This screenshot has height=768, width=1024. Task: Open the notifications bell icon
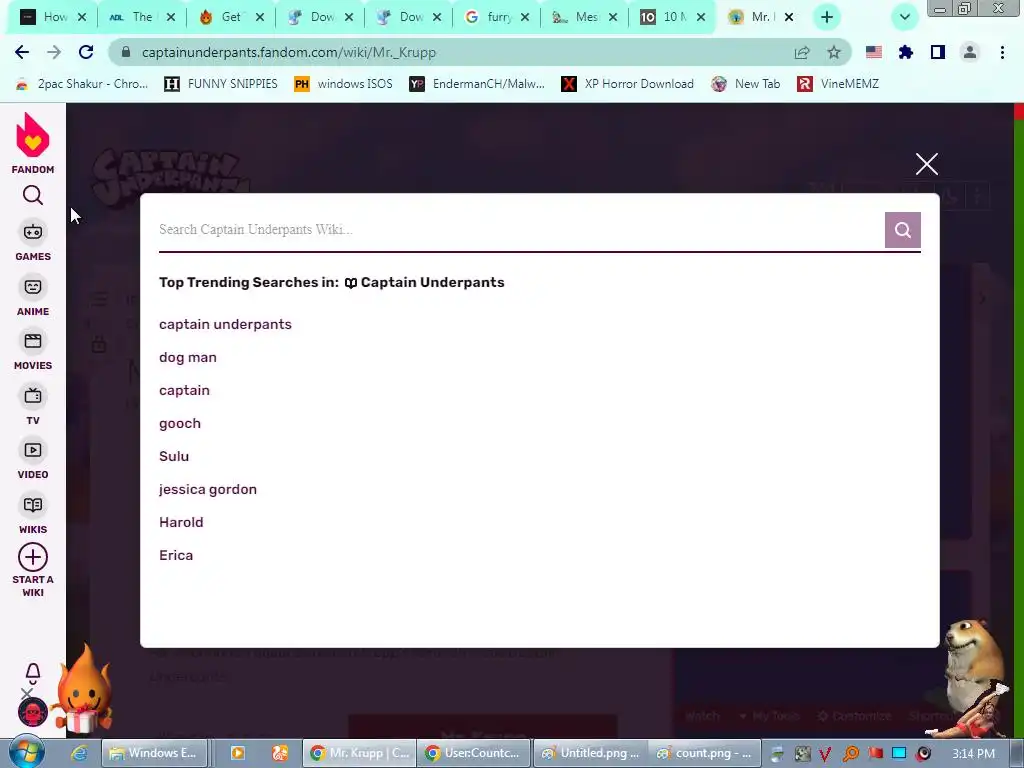click(x=33, y=673)
